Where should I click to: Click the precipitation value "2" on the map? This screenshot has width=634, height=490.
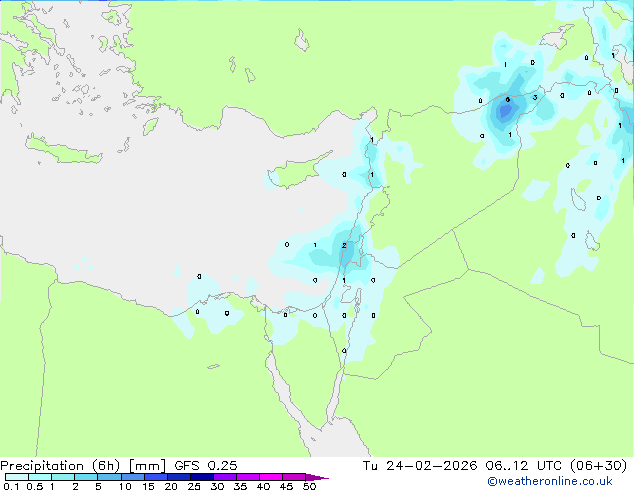344,245
